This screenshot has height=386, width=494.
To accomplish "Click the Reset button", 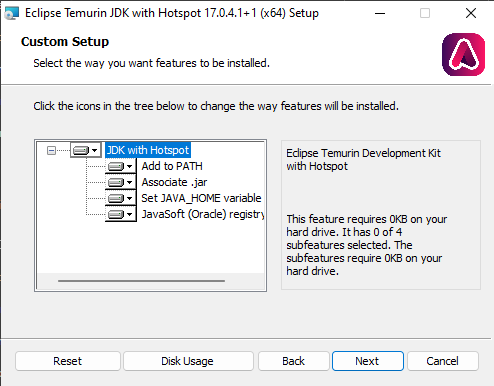I will [68, 361].
